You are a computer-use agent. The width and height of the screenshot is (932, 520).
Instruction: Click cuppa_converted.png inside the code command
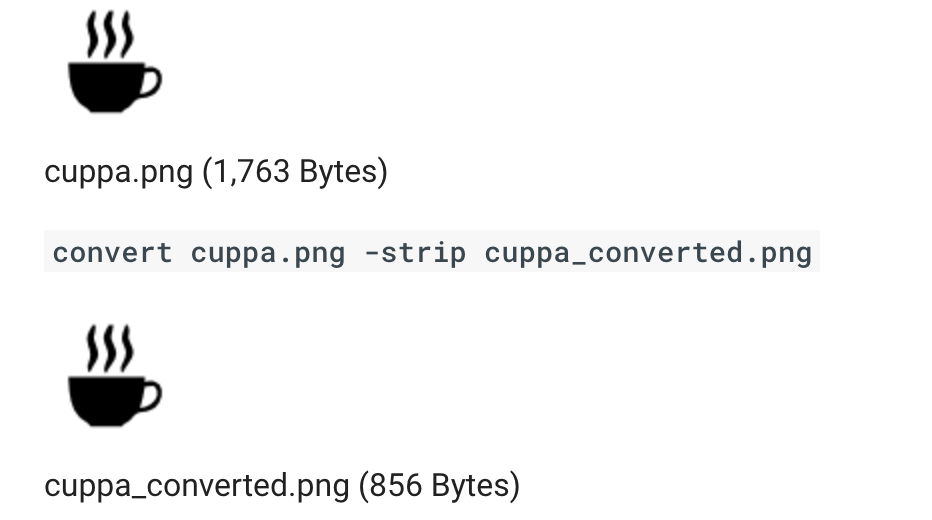648,252
